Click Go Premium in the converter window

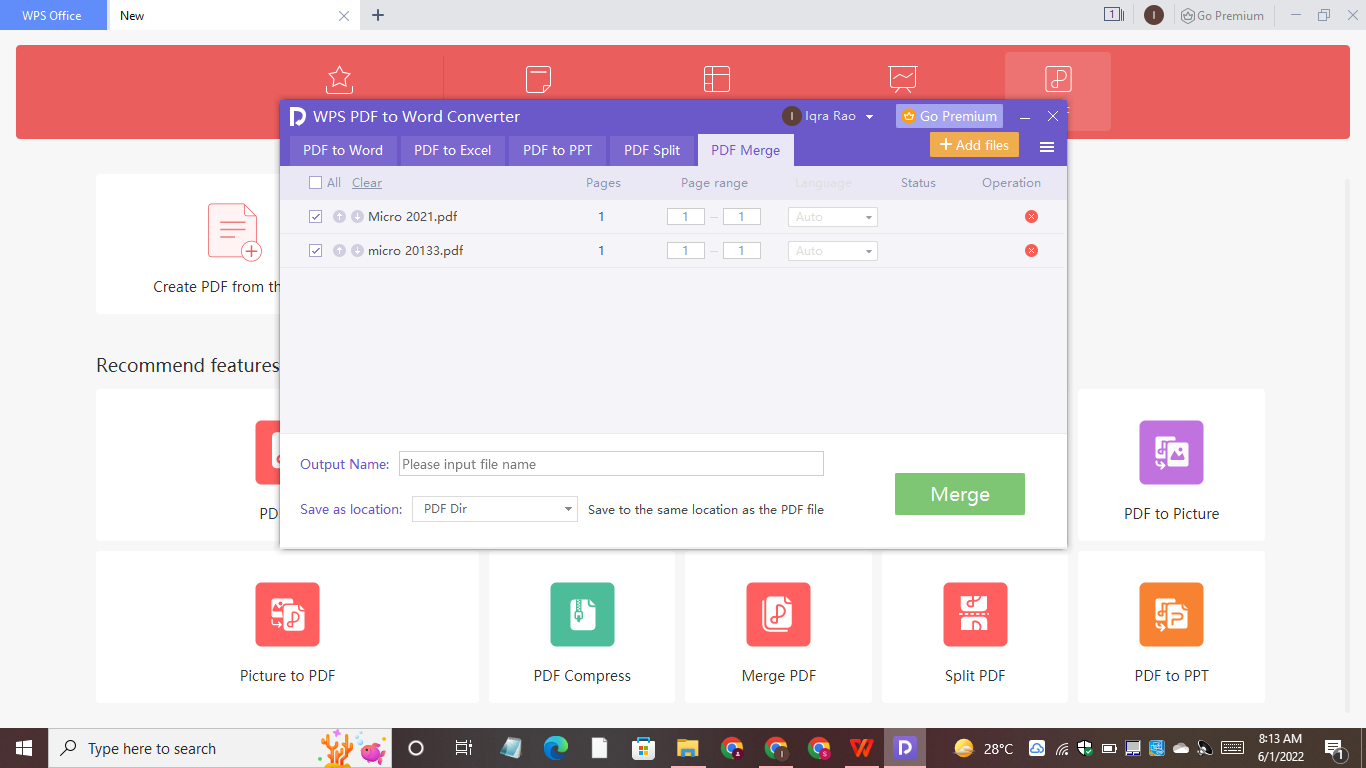tap(949, 116)
